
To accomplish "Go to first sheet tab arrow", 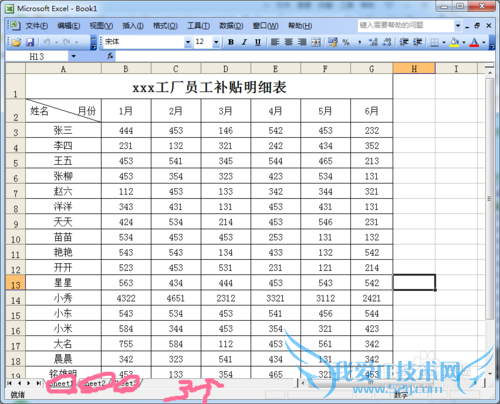I will (10, 383).
